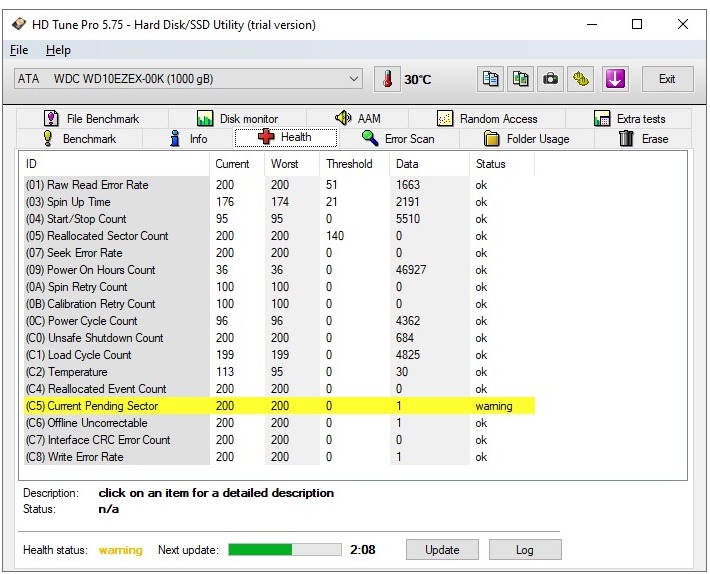Click the Erase trash can icon
The height and width of the screenshot is (574, 710).
pos(626,138)
